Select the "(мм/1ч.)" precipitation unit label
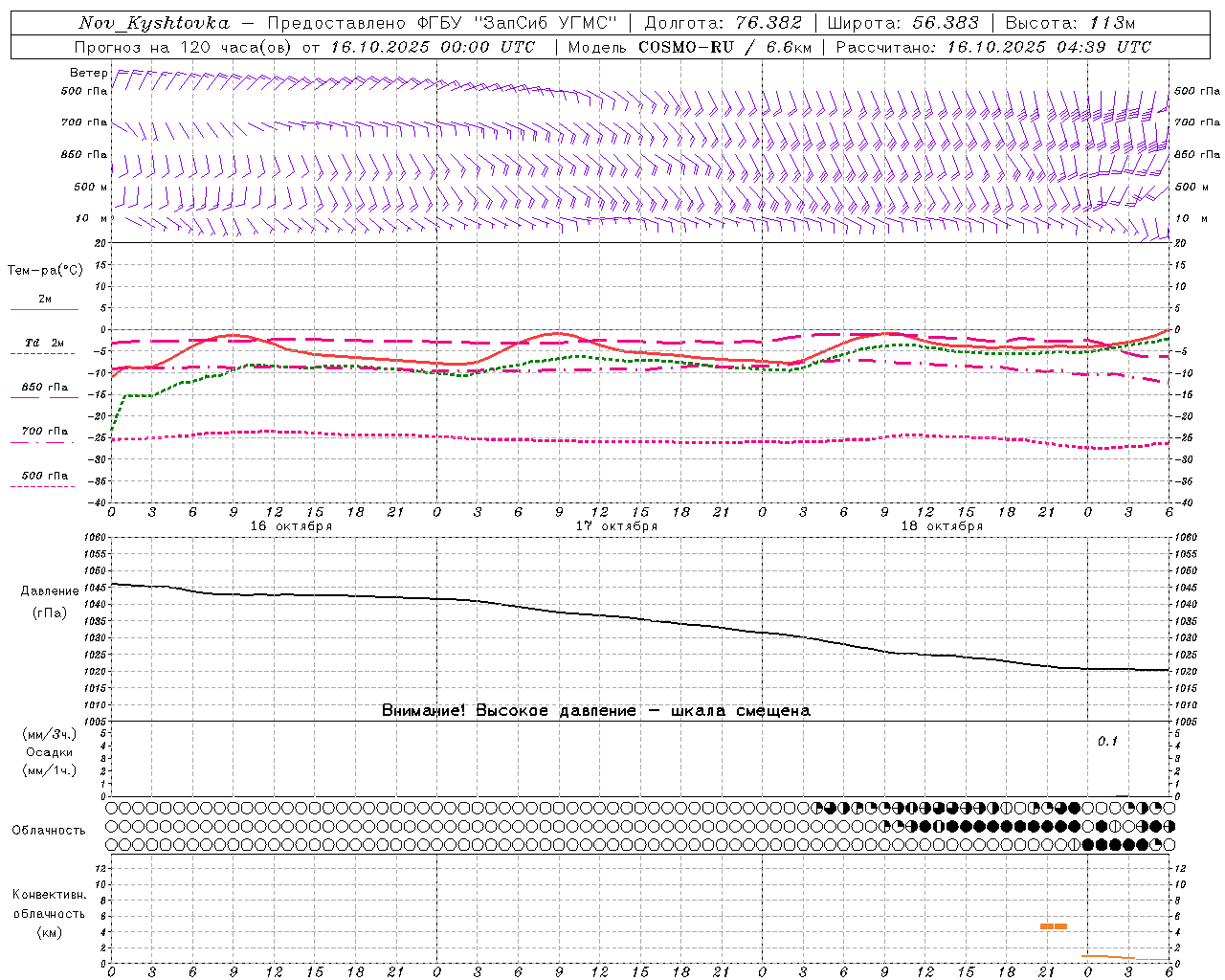The height and width of the screenshot is (980, 1225). tap(50, 770)
